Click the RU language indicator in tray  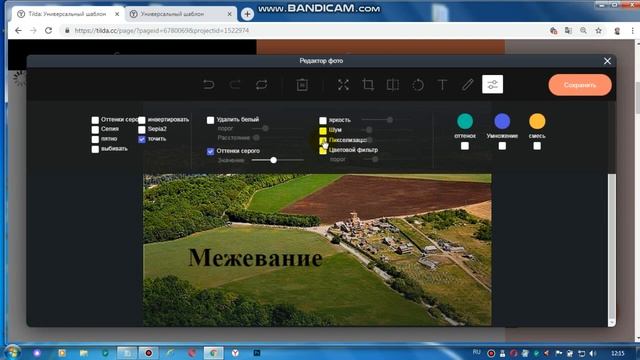click(476, 352)
